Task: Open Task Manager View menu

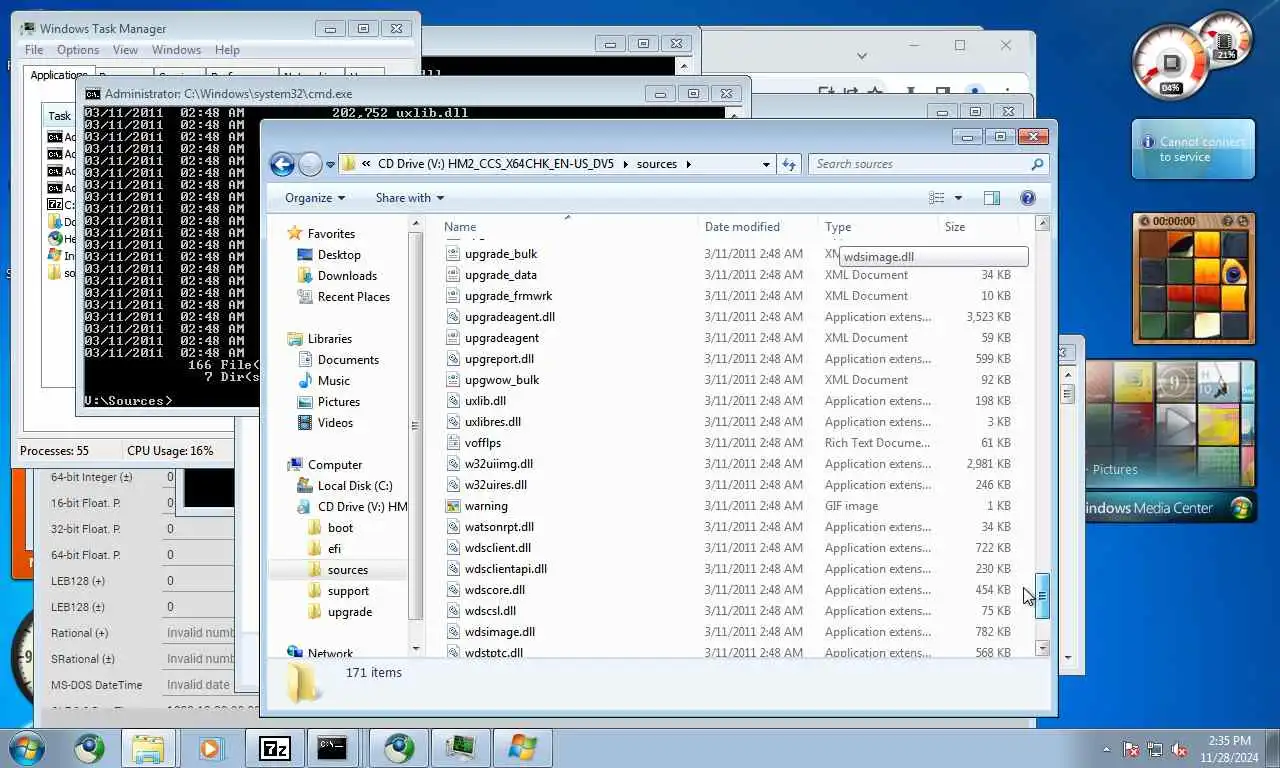Action: [125, 50]
